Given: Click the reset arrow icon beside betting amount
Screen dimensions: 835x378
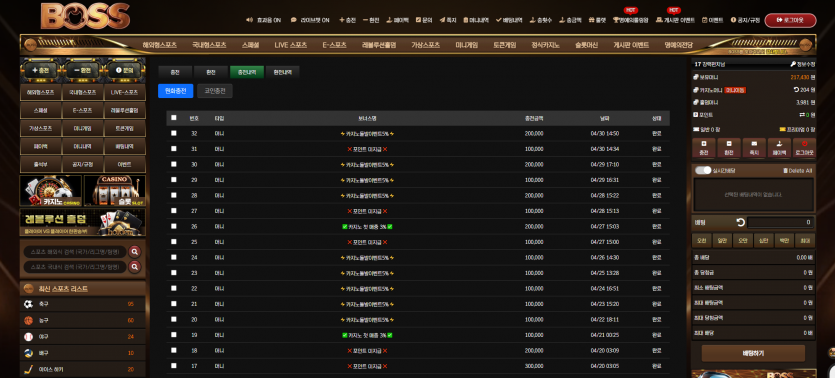Looking at the screenshot, I should (x=740, y=222).
